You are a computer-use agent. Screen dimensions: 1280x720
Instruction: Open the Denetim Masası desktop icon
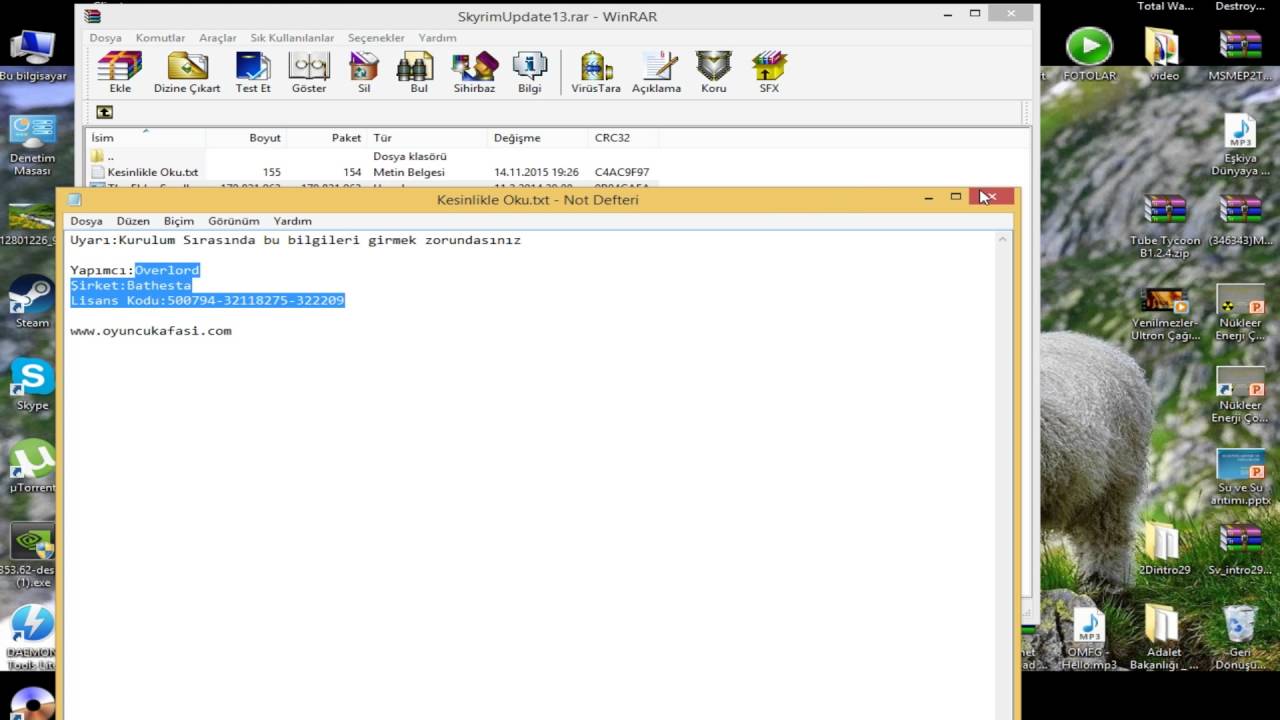[x=32, y=145]
